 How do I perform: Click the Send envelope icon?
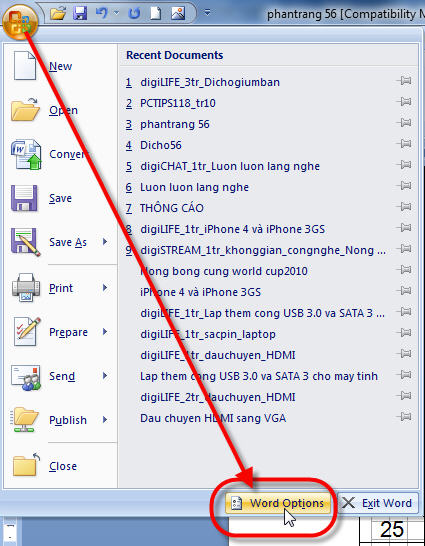point(26,377)
